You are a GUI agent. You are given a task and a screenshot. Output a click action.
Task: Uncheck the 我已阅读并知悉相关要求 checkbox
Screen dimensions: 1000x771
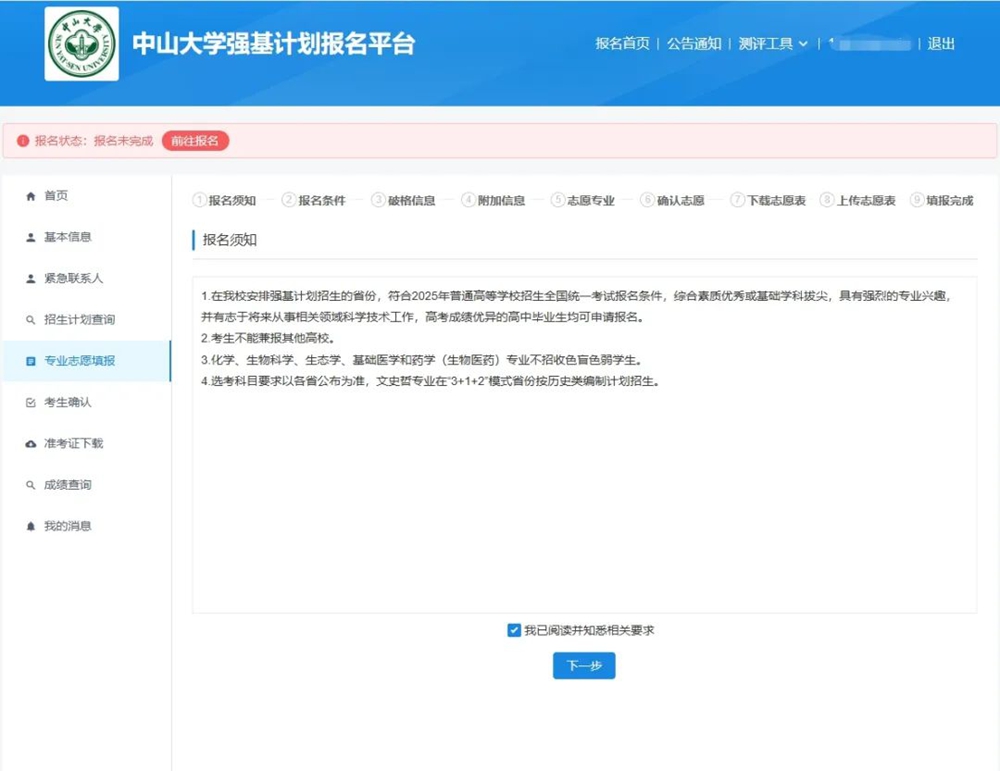(514, 630)
